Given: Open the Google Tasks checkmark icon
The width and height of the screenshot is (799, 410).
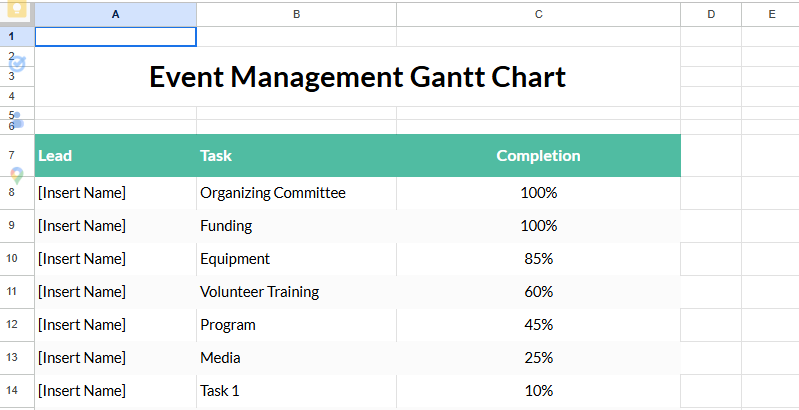Looking at the screenshot, I should tap(16, 63).
